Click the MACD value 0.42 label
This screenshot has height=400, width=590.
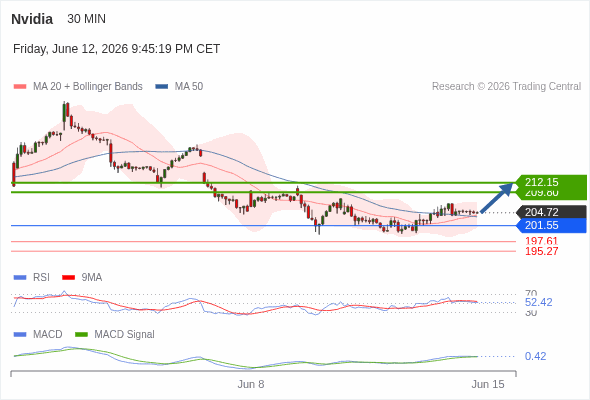pyautogui.click(x=535, y=356)
